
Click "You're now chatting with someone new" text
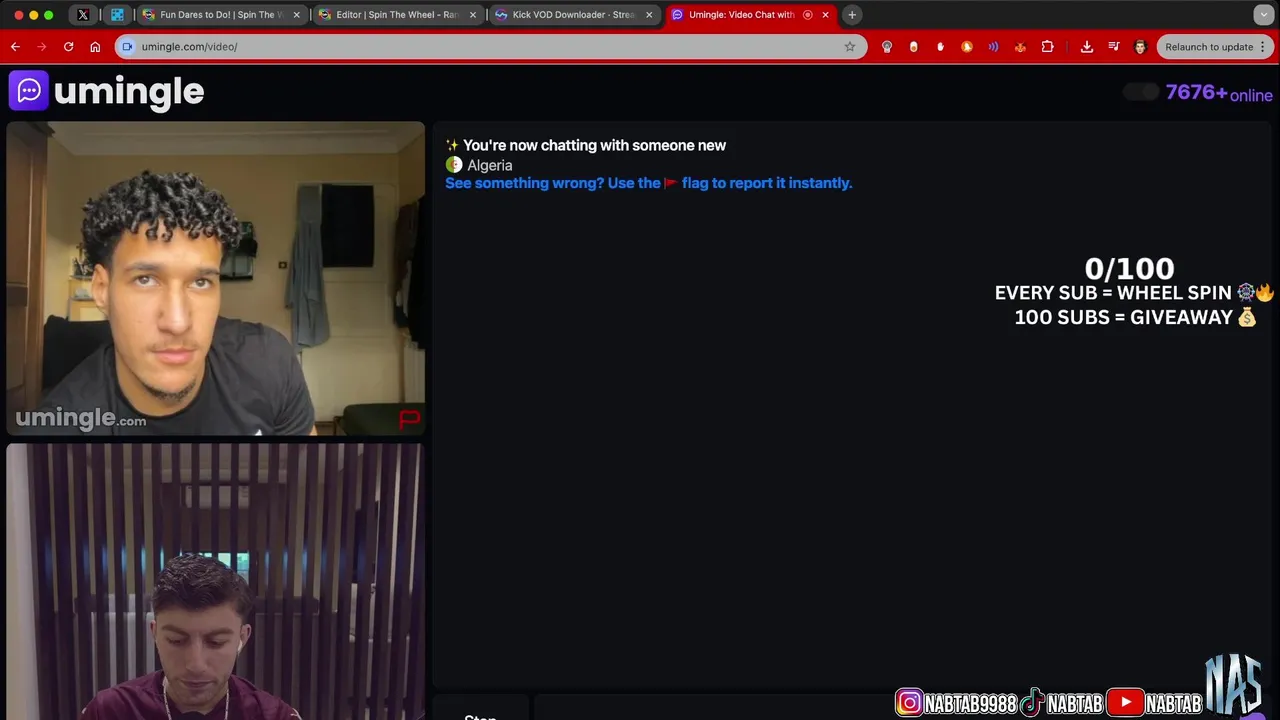594,146
